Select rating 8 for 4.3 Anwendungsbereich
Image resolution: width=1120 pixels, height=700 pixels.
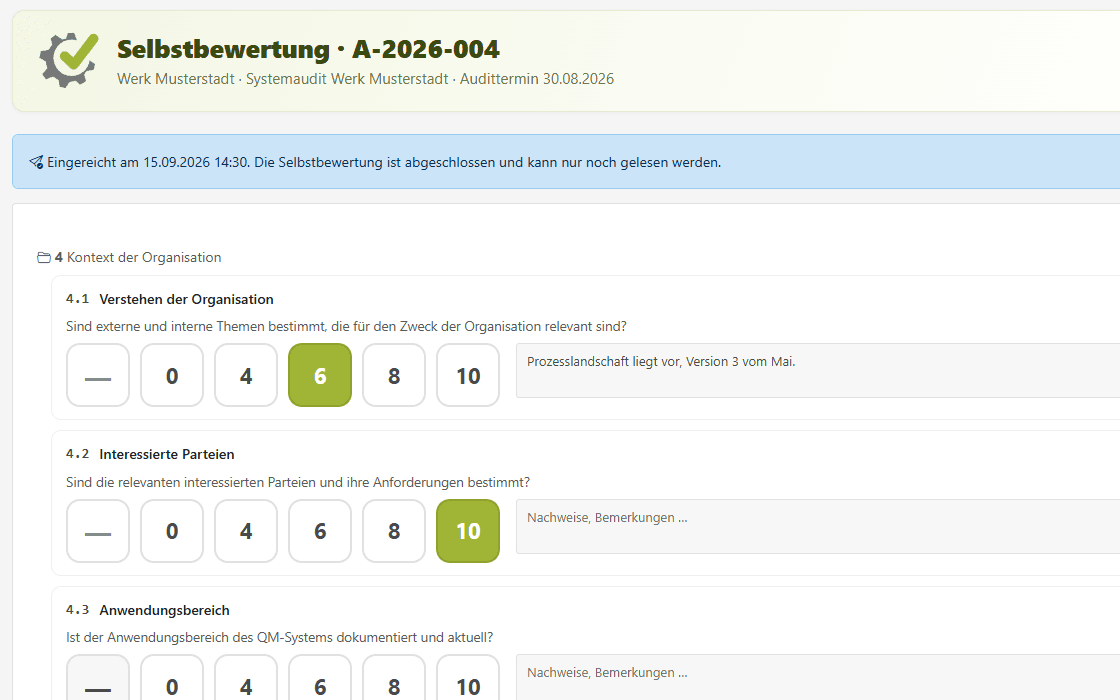coord(394,678)
